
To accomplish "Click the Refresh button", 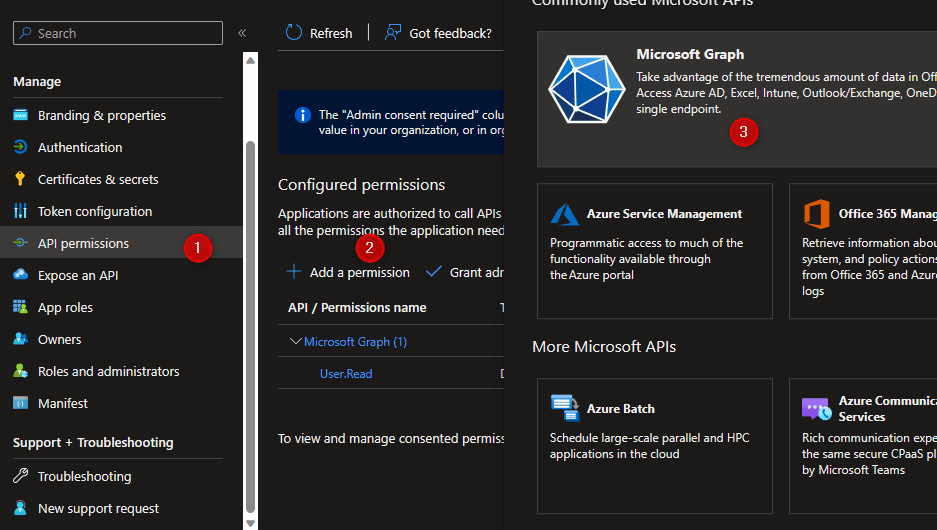I will click(x=319, y=33).
